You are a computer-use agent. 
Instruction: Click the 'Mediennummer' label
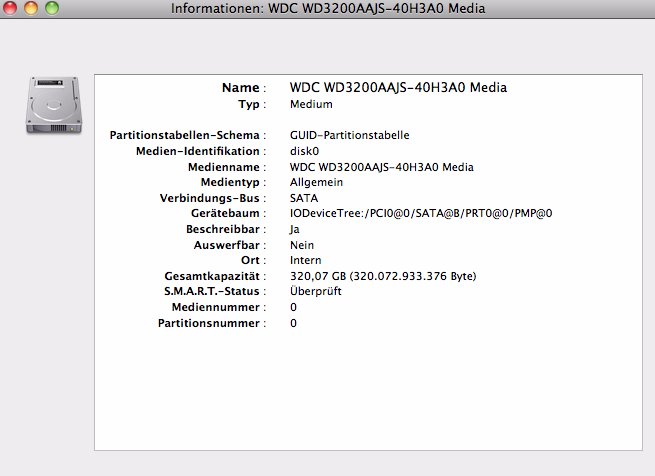point(216,307)
